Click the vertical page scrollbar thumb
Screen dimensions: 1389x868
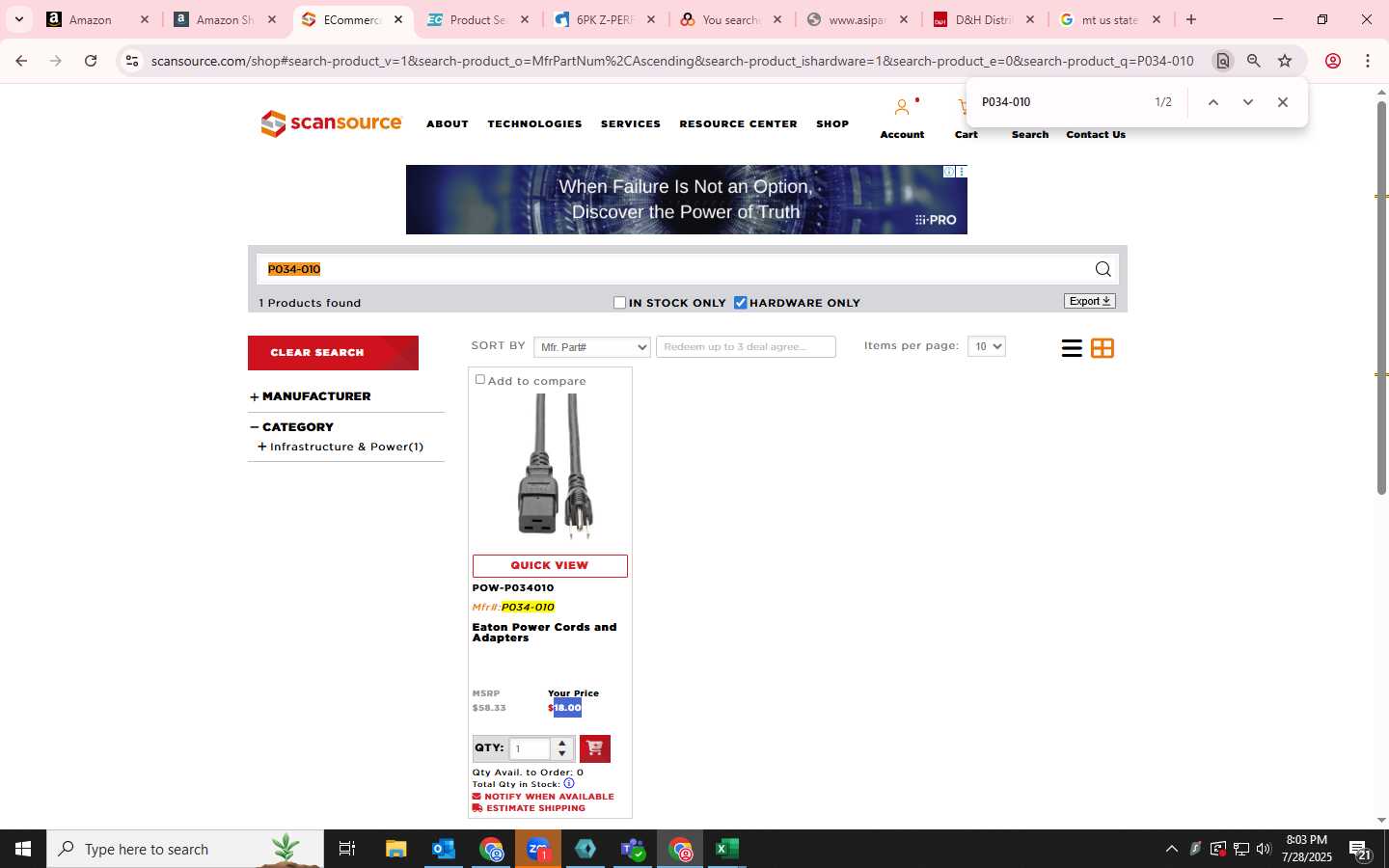(1381, 297)
